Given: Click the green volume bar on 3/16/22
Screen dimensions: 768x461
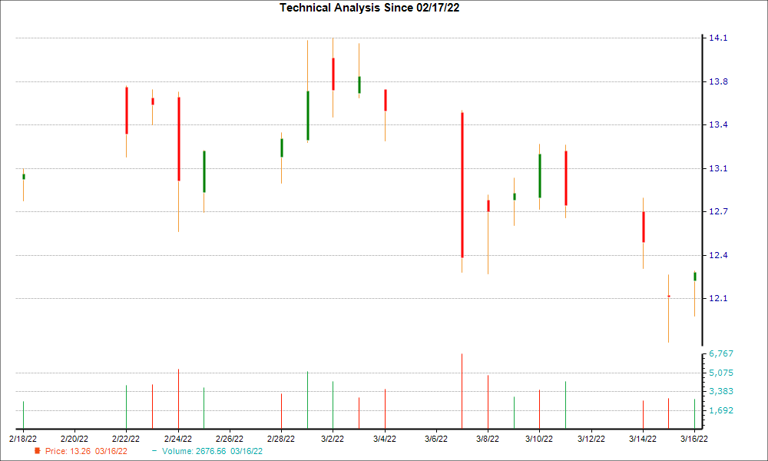Looking at the screenshot, I should [695, 414].
